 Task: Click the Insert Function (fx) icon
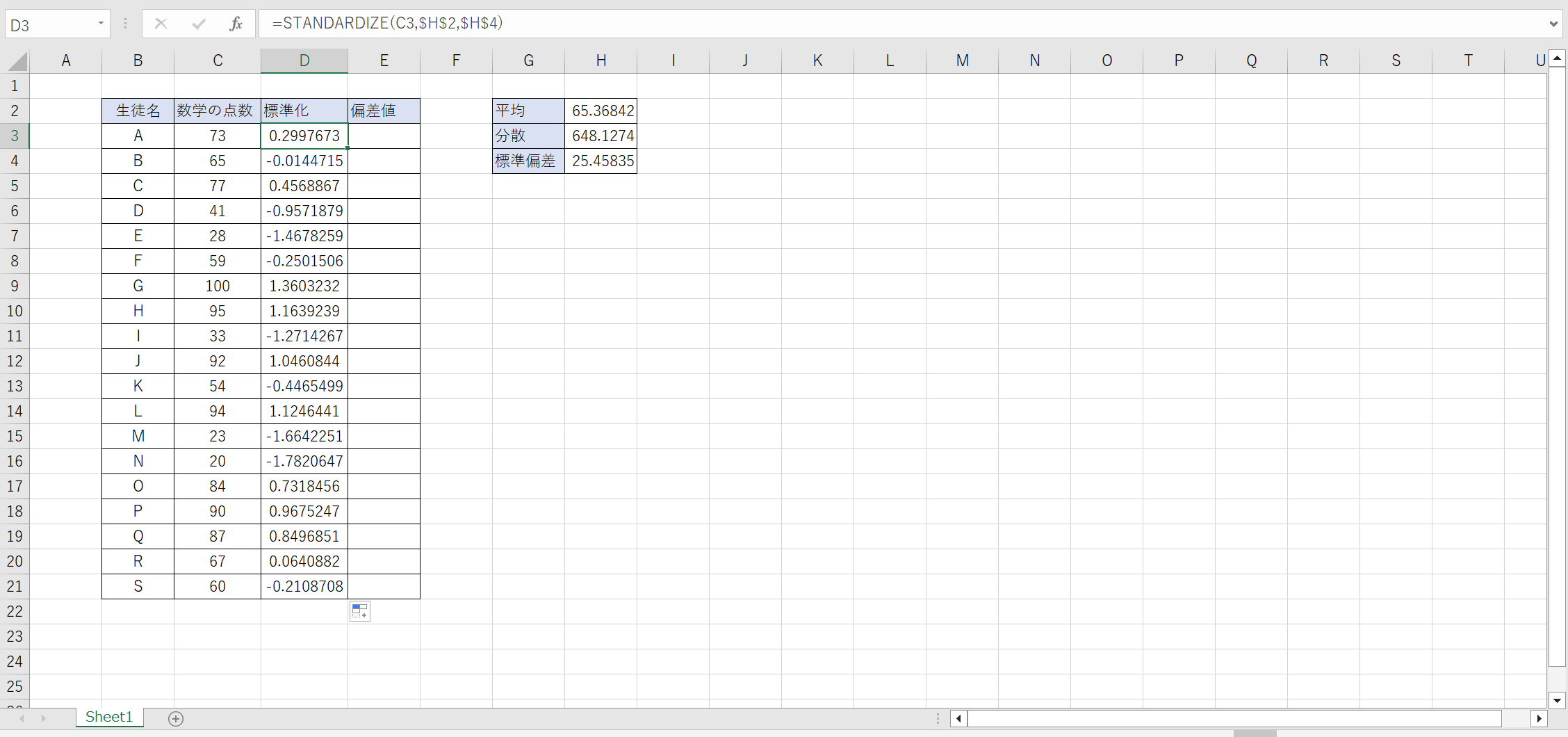coord(236,23)
